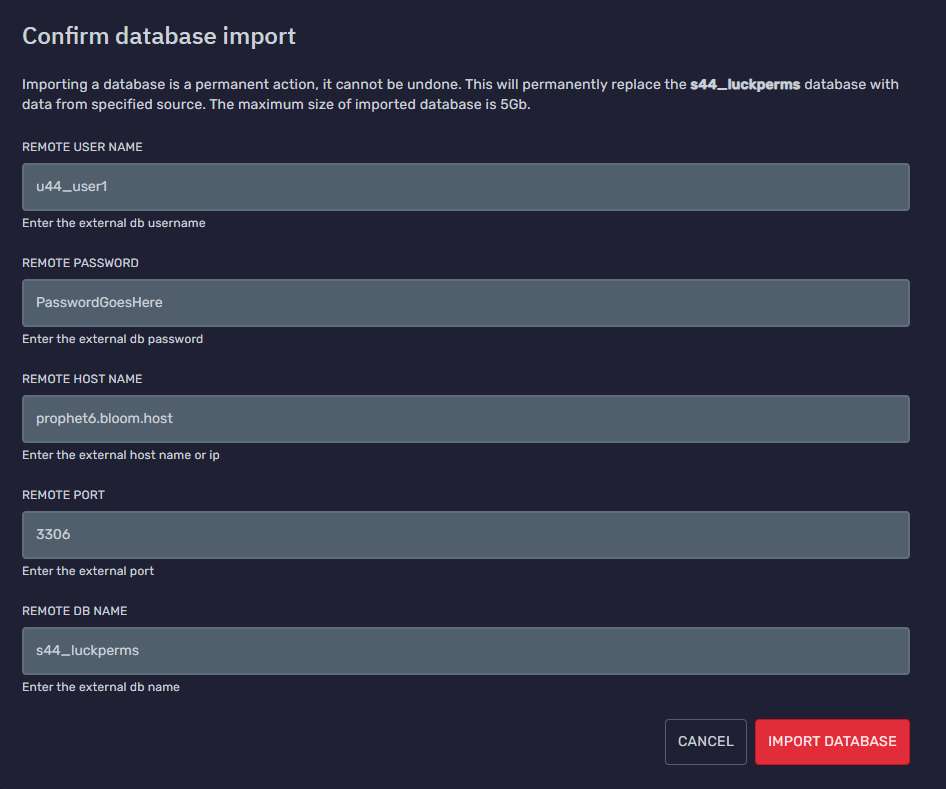Click the "Enter the external db password" hint
This screenshot has width=946, height=789.
tap(112, 339)
